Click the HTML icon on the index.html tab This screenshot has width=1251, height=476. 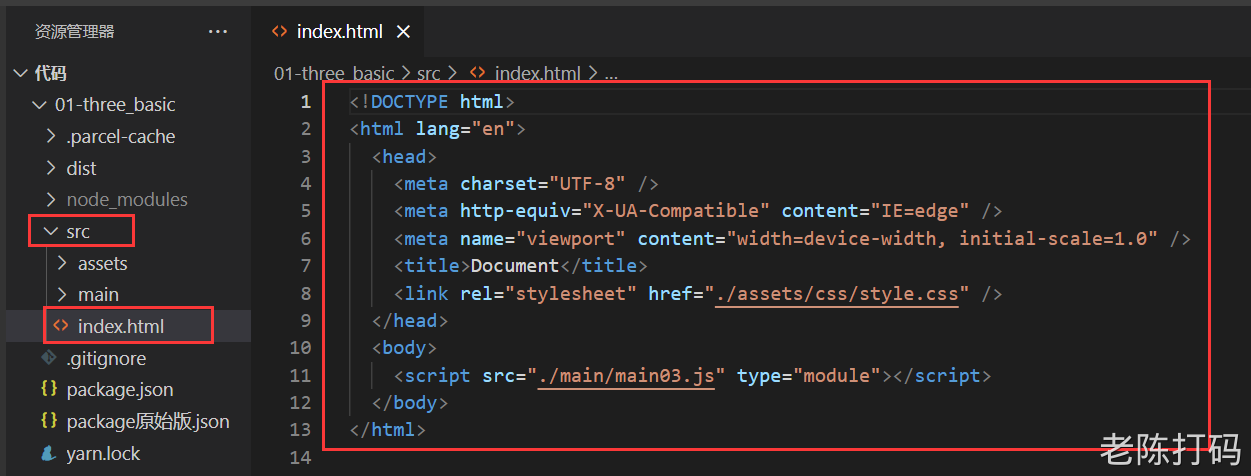280,32
